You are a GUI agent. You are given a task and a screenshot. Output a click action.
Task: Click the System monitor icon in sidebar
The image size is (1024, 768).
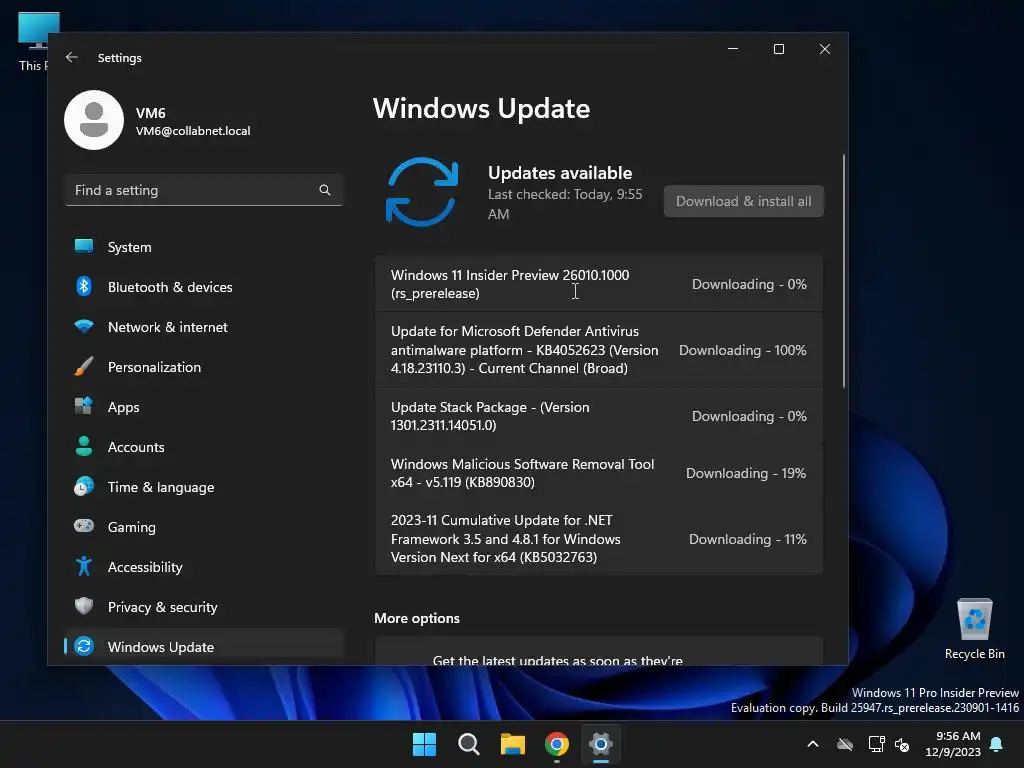pyautogui.click(x=84, y=246)
